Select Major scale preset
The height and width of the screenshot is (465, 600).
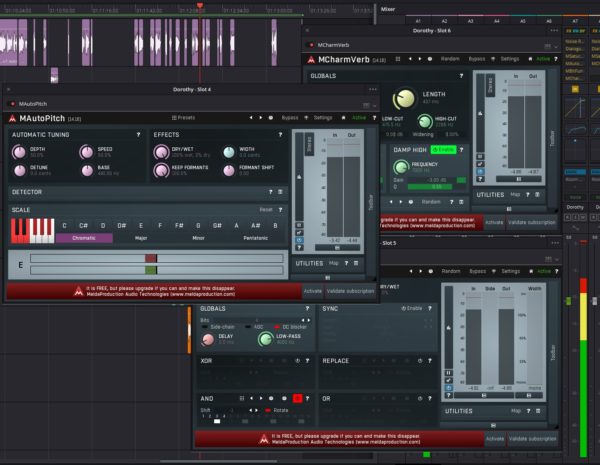coord(141,238)
